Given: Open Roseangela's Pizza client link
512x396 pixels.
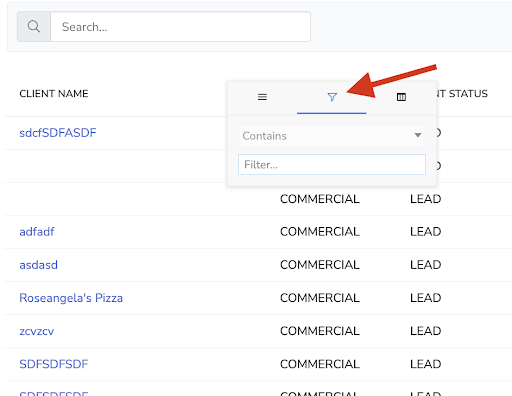Looking at the screenshot, I should pos(71,298).
